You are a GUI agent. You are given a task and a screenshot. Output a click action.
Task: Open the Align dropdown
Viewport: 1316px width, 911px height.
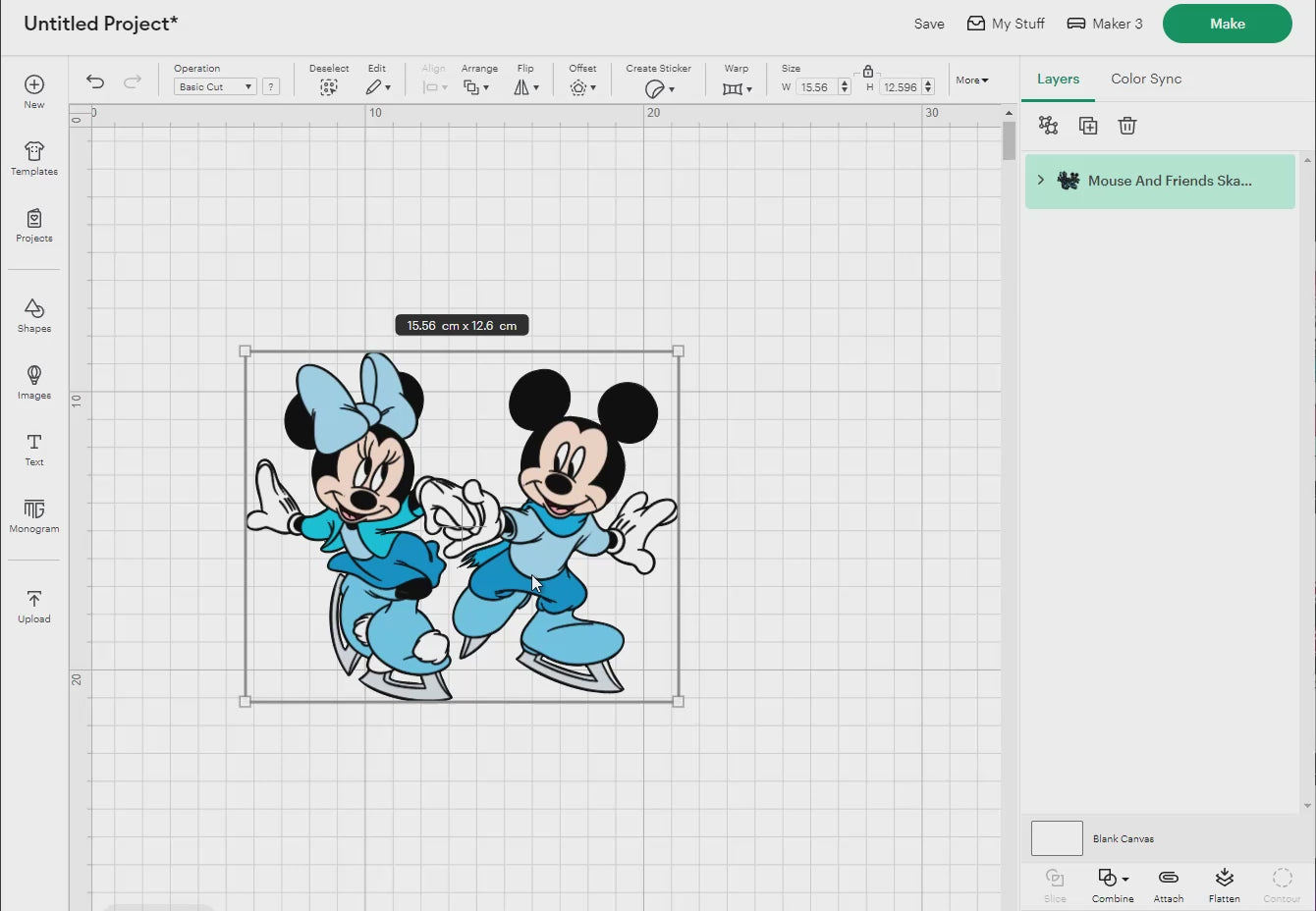tap(434, 87)
